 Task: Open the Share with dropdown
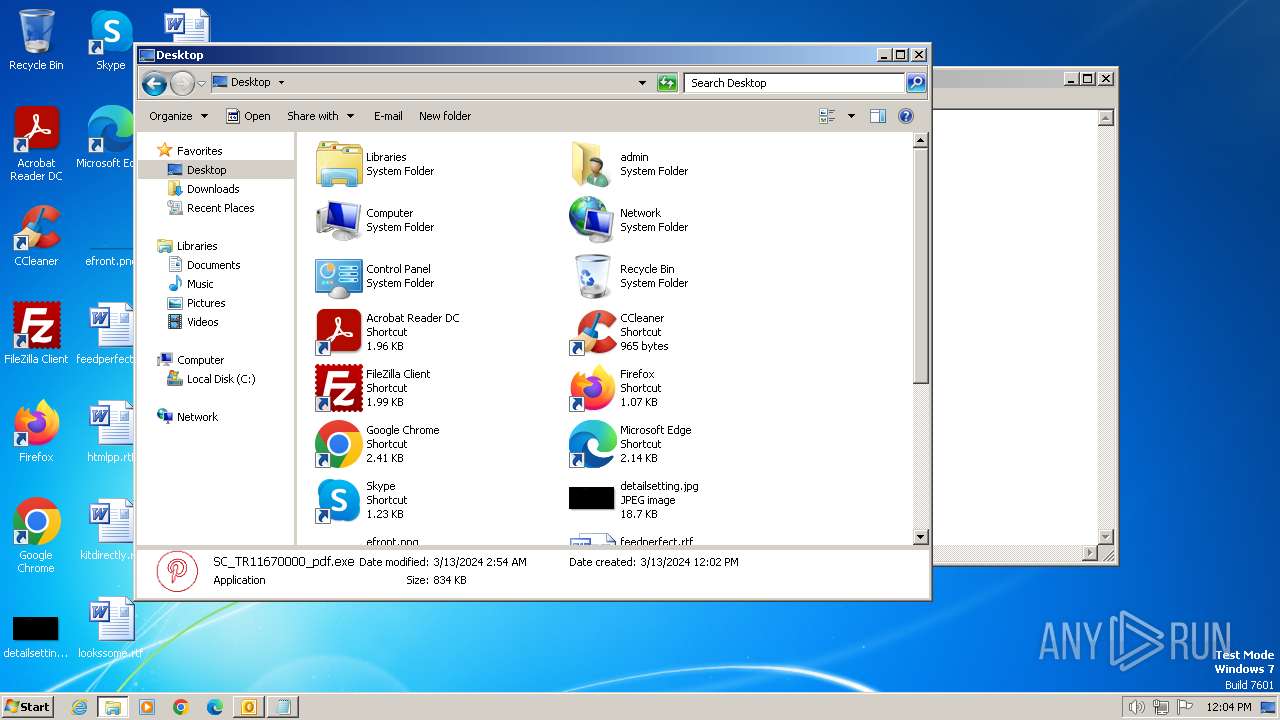coord(320,116)
